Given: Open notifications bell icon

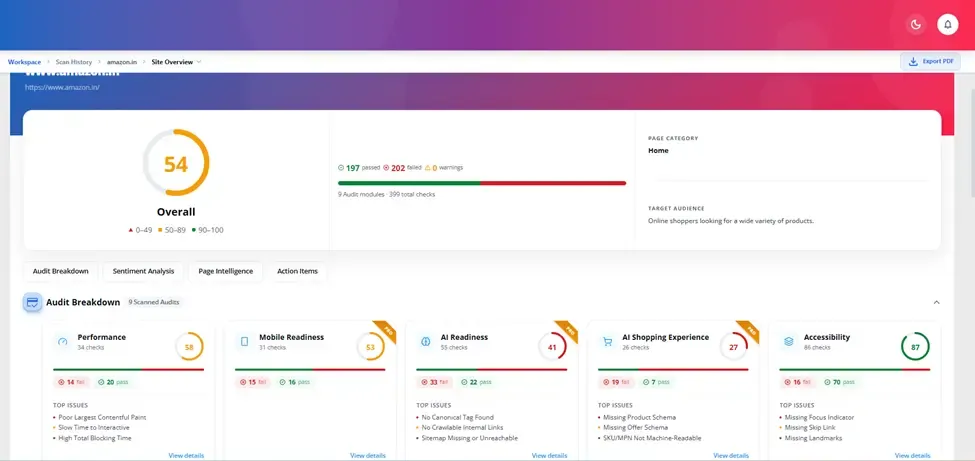Looking at the screenshot, I should [x=948, y=24].
